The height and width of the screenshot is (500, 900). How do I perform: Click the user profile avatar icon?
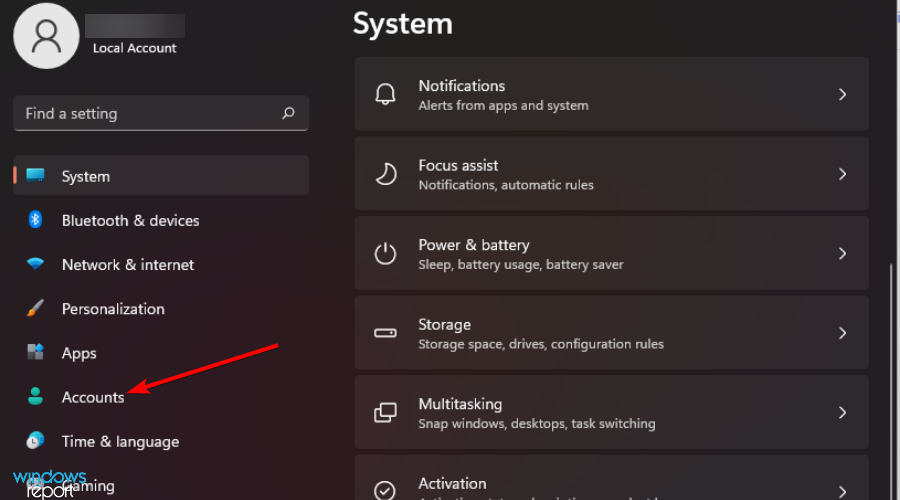coord(46,36)
